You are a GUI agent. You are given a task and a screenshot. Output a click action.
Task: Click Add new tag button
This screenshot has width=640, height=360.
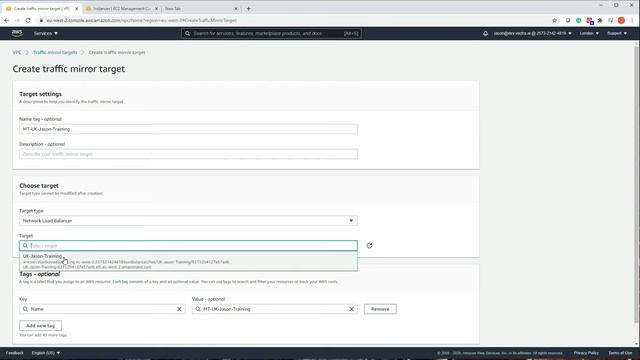pos(40,326)
